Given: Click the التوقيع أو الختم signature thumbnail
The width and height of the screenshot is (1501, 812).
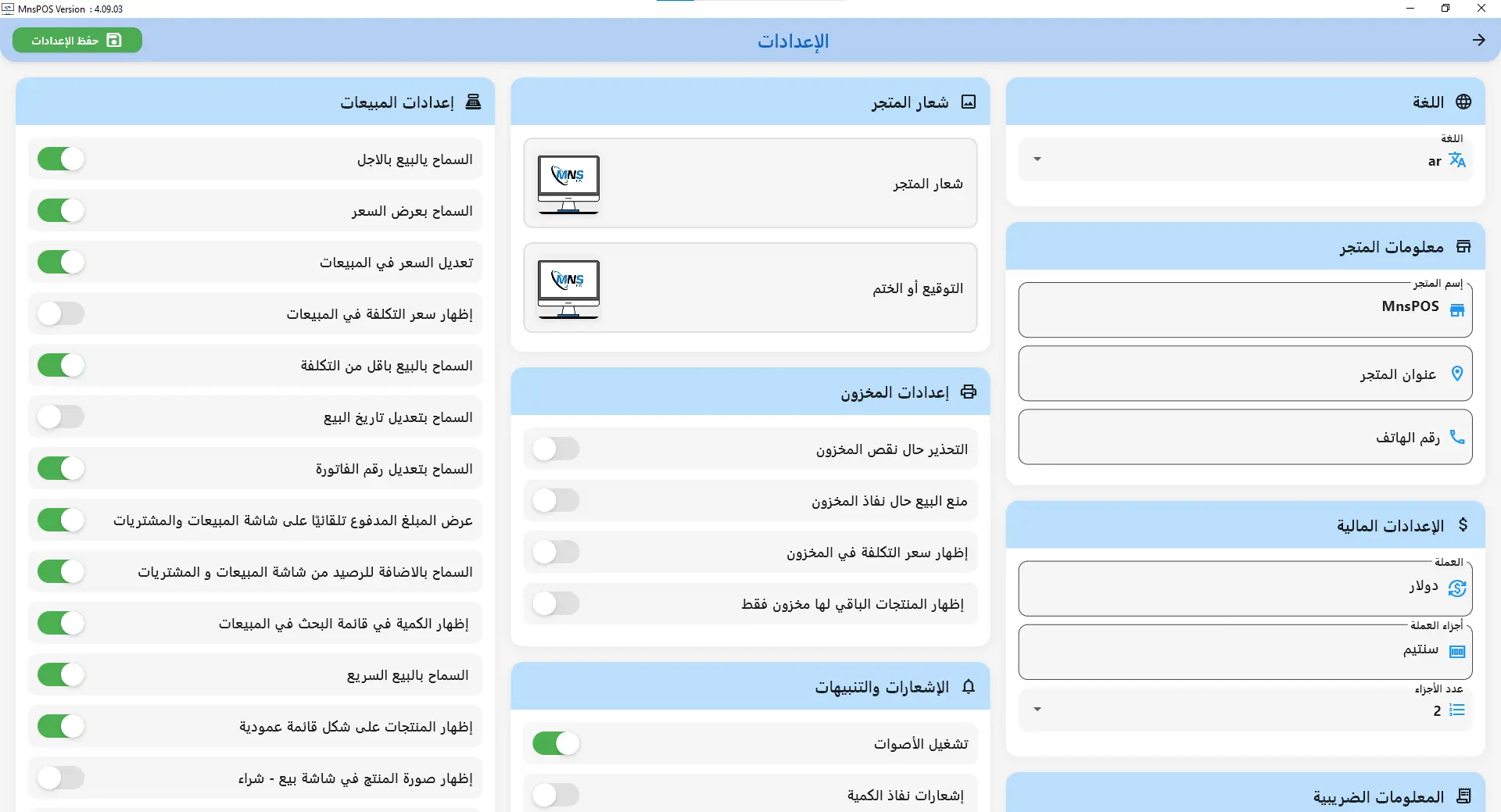Looking at the screenshot, I should (568, 288).
